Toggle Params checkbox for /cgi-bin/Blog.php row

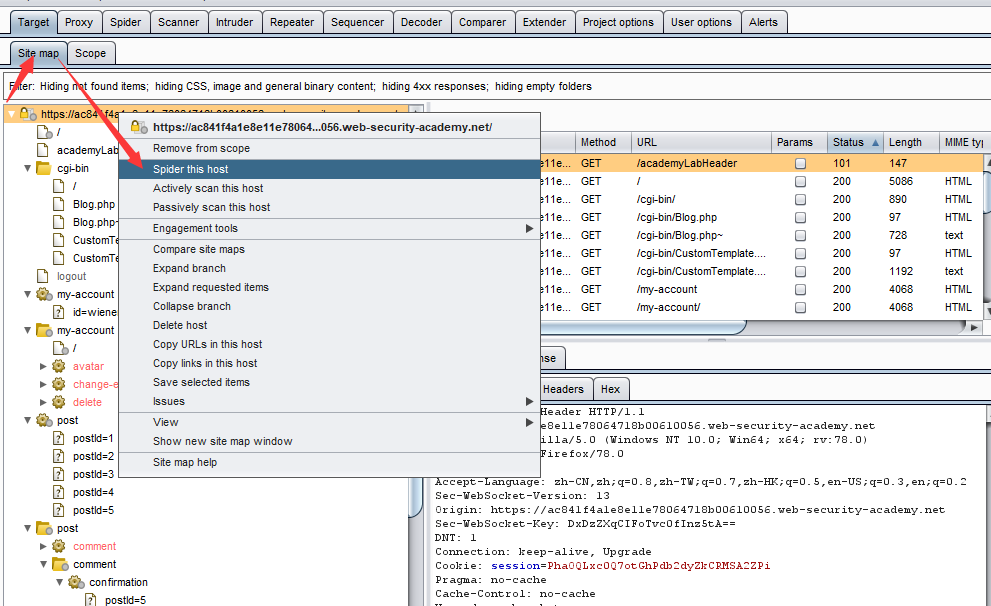[x=800, y=218]
